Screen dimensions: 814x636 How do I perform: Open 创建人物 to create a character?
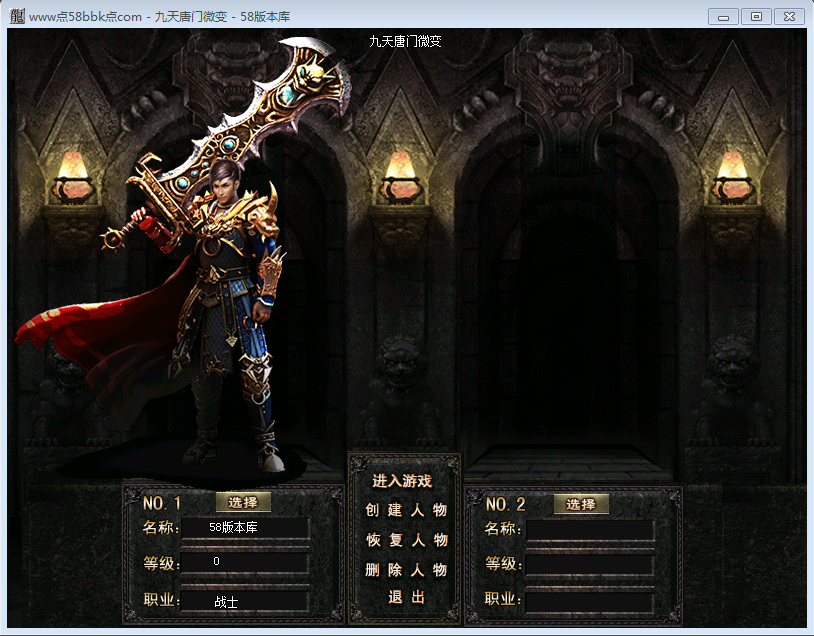tap(405, 510)
